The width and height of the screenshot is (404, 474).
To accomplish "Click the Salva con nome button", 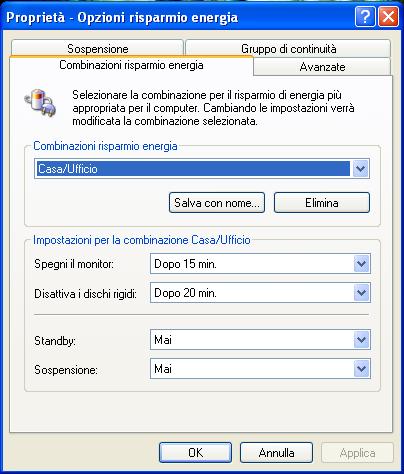I will click(217, 202).
